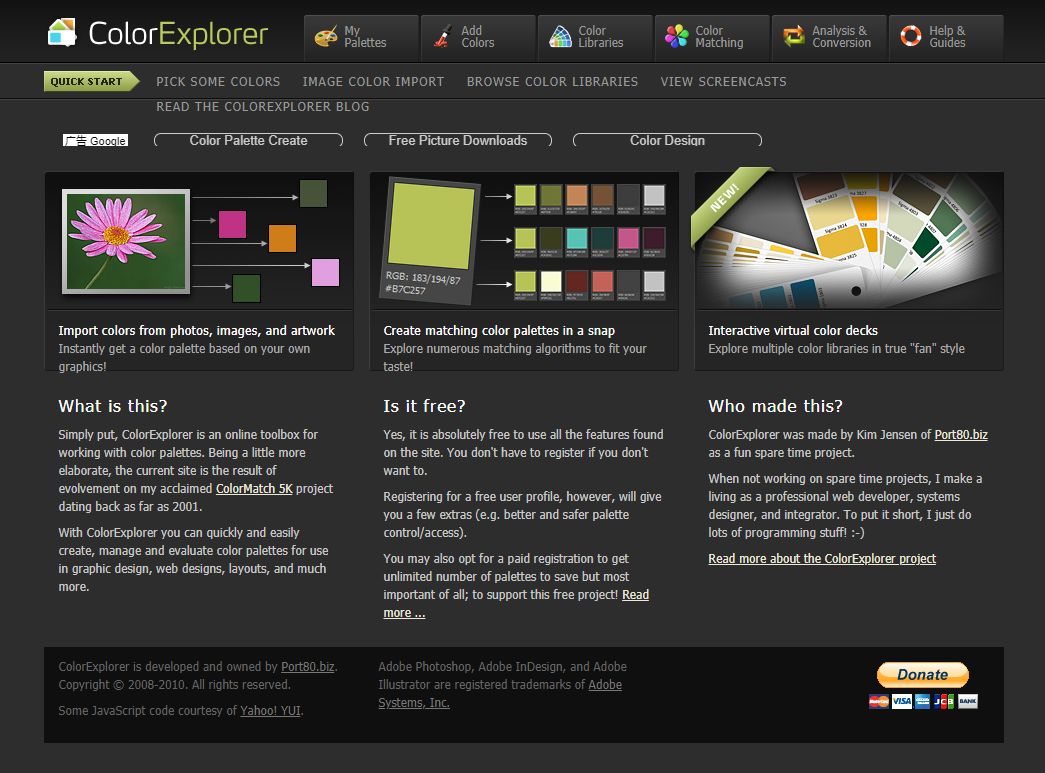The image size is (1045, 773).
Task: Click the orange swatch in import illustration
Action: 282,239
